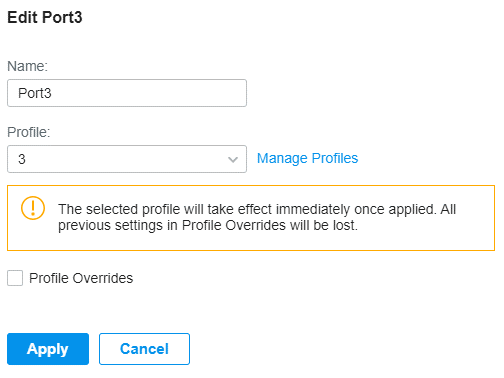
Task: Click the warning line ending 'will be lost'
Action: click(x=208, y=225)
